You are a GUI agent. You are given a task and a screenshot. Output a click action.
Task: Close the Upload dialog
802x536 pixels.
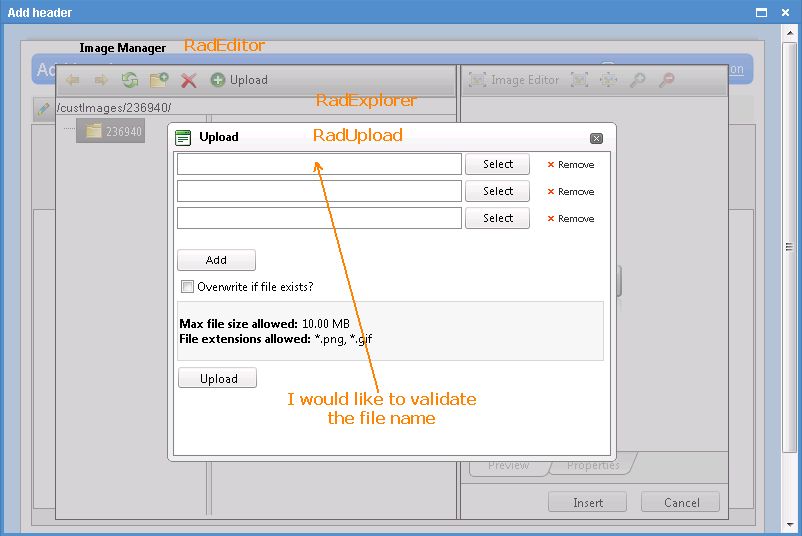[596, 138]
